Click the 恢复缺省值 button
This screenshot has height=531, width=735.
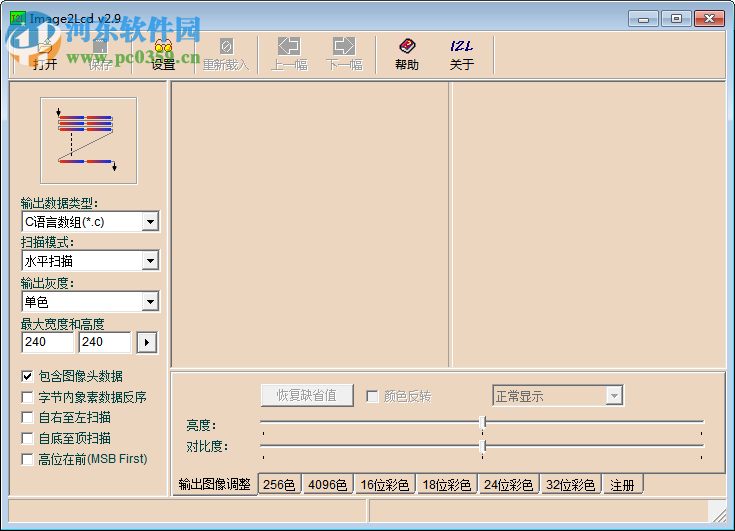[x=307, y=396]
